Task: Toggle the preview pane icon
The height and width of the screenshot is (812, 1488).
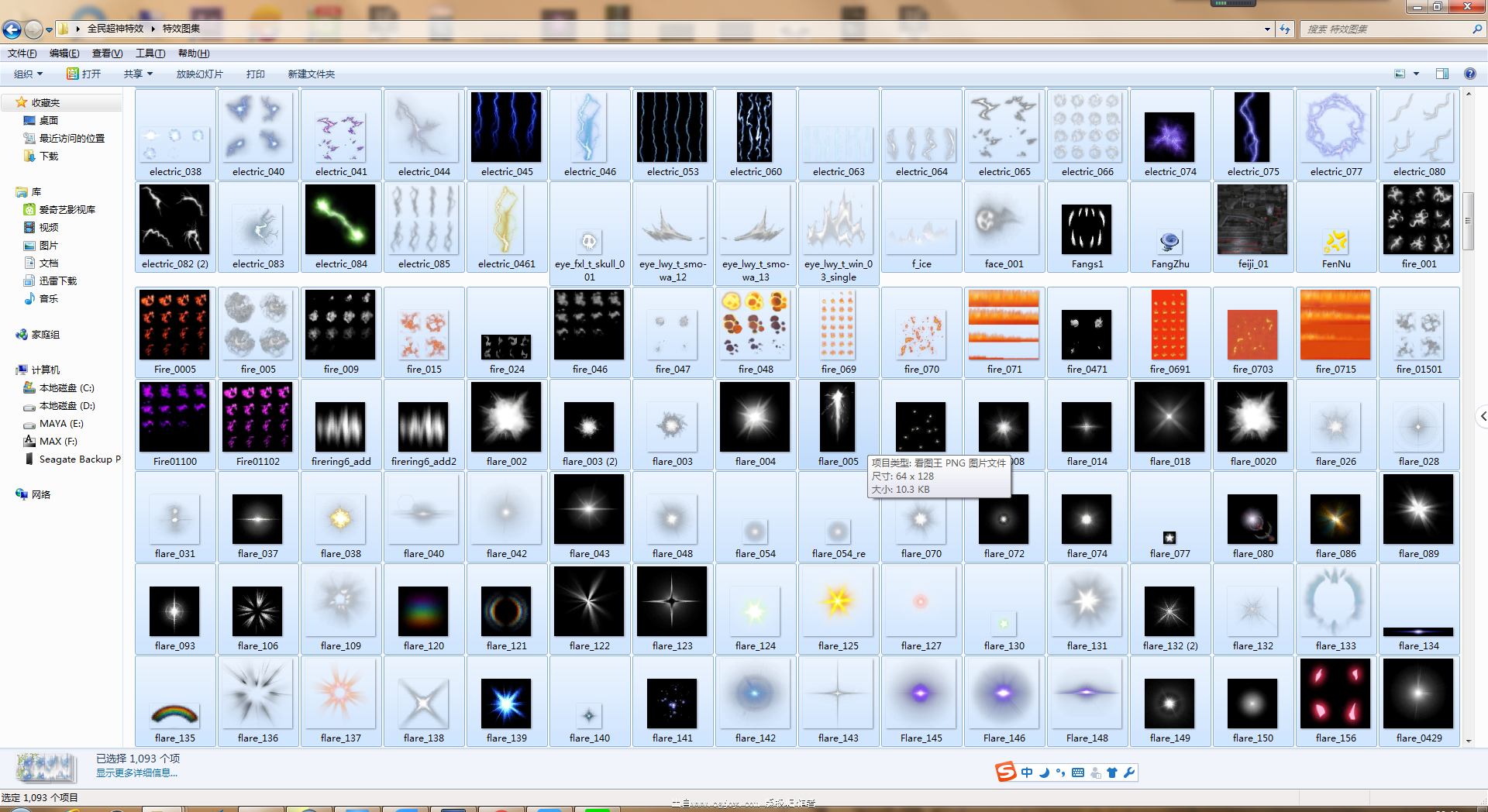Action: [1442, 74]
